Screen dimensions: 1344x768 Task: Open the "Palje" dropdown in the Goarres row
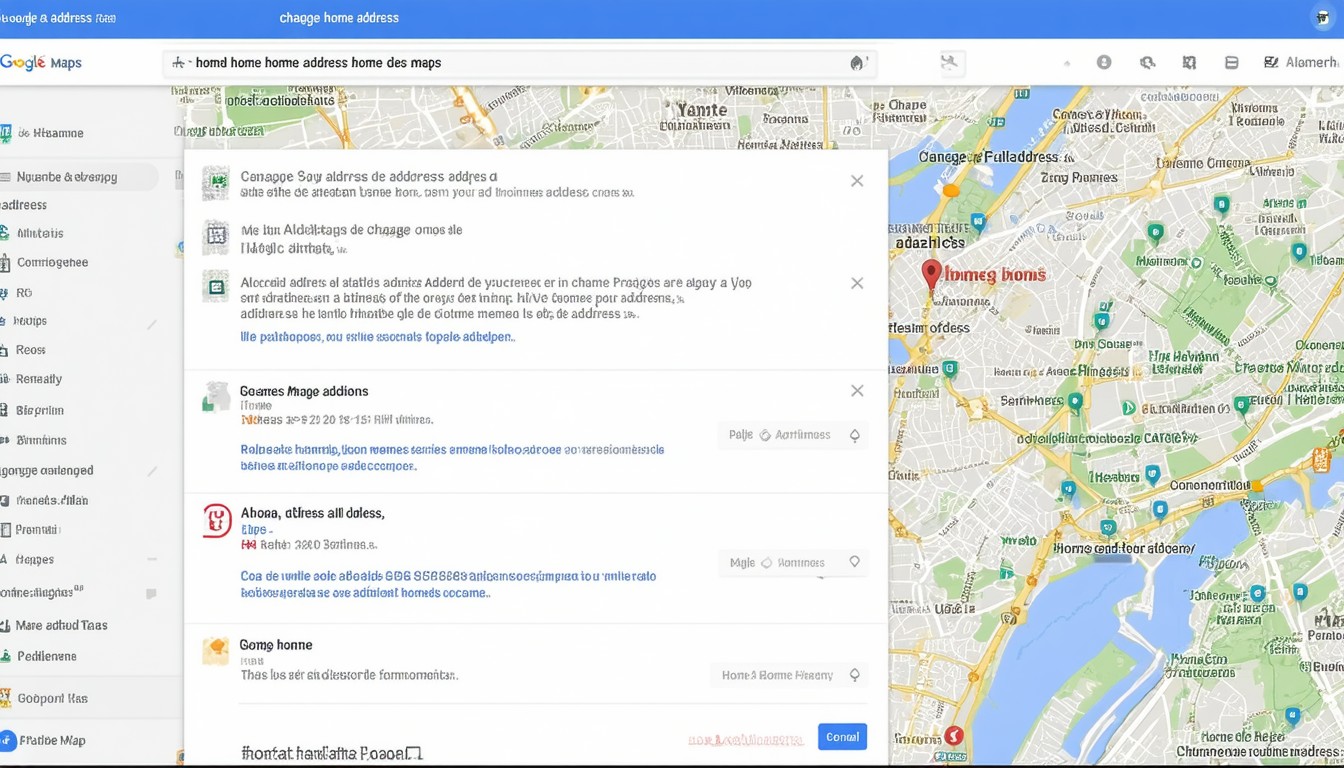point(792,435)
